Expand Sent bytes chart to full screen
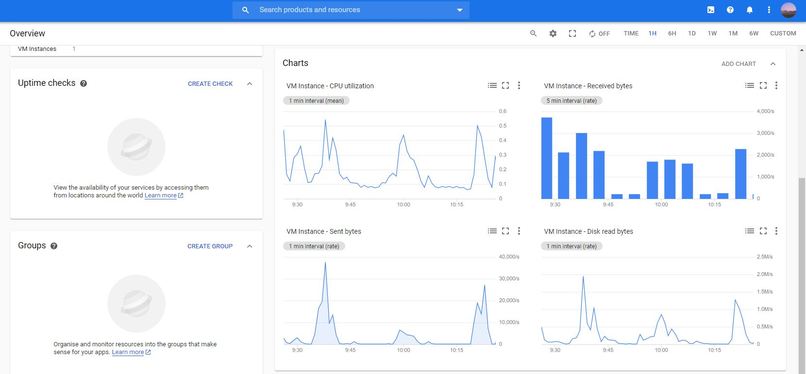Image resolution: width=806 pixels, height=374 pixels. [505, 232]
